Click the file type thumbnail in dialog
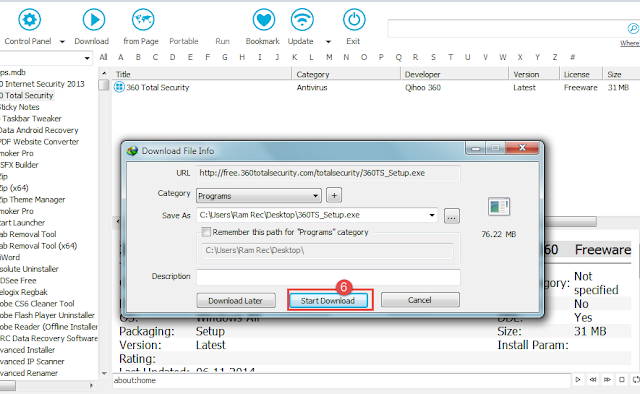640x394 pixels. point(498,206)
